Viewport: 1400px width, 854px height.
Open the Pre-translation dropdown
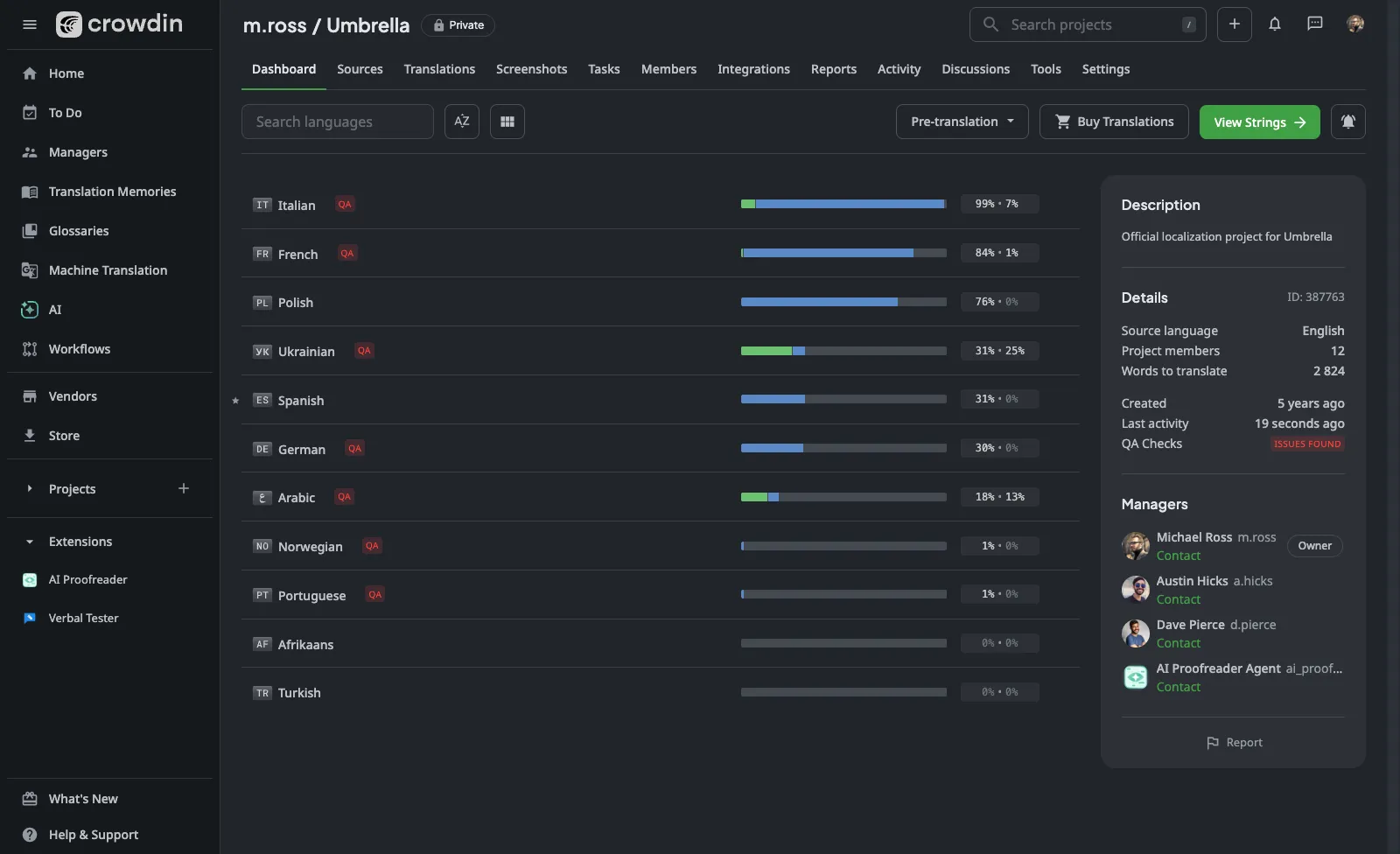(962, 122)
